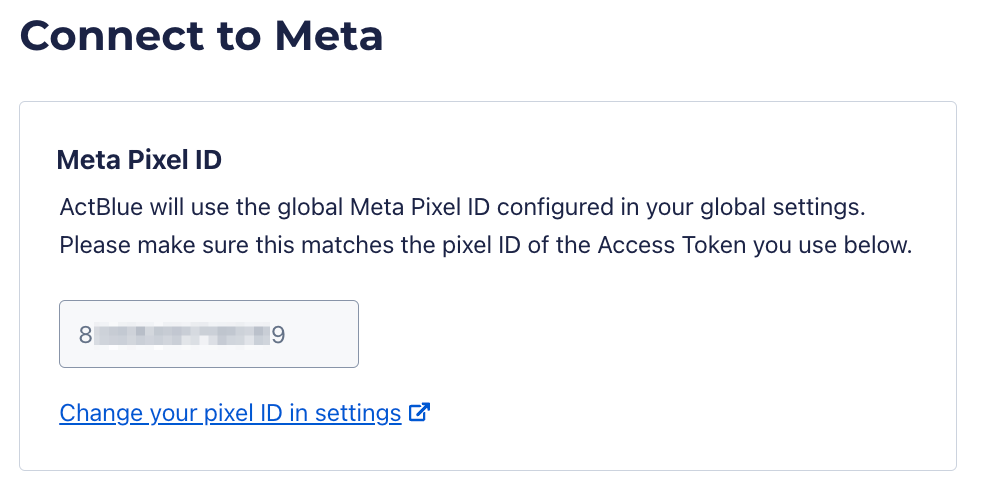
Task: Focus the Meta Pixel ID input field
Action: click(208, 334)
